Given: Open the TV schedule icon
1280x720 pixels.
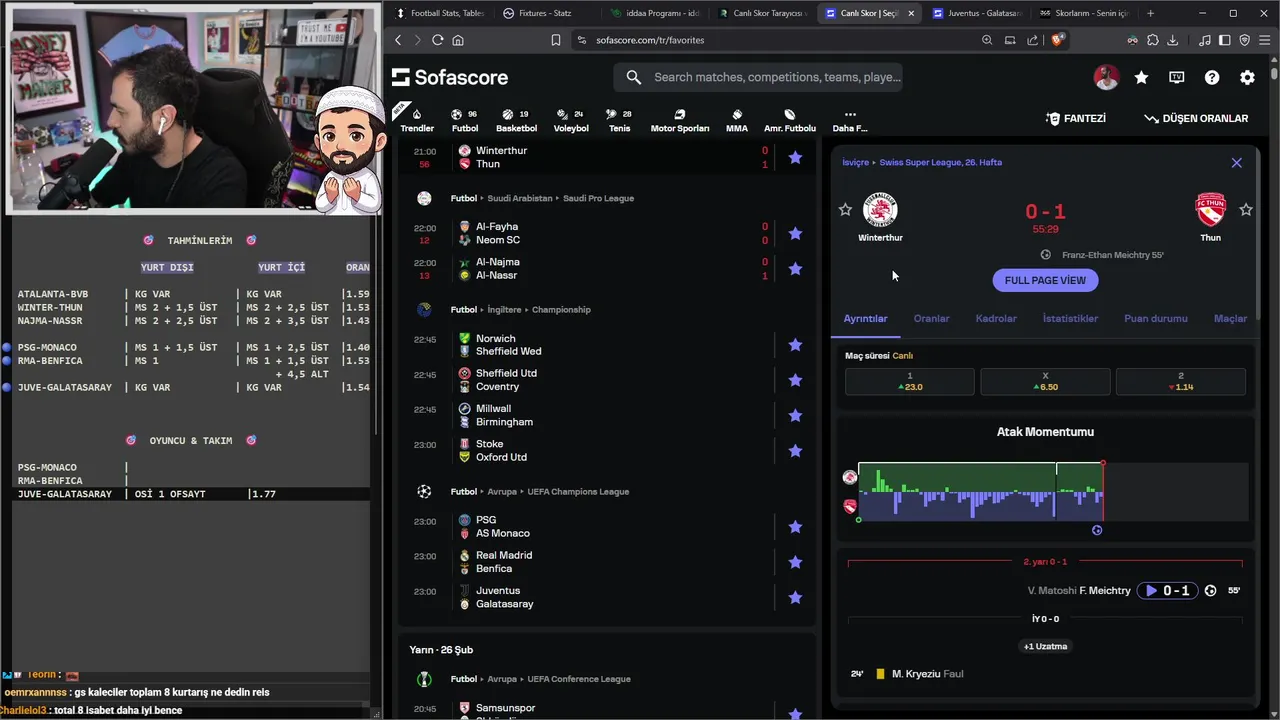Looking at the screenshot, I should tap(1177, 77).
